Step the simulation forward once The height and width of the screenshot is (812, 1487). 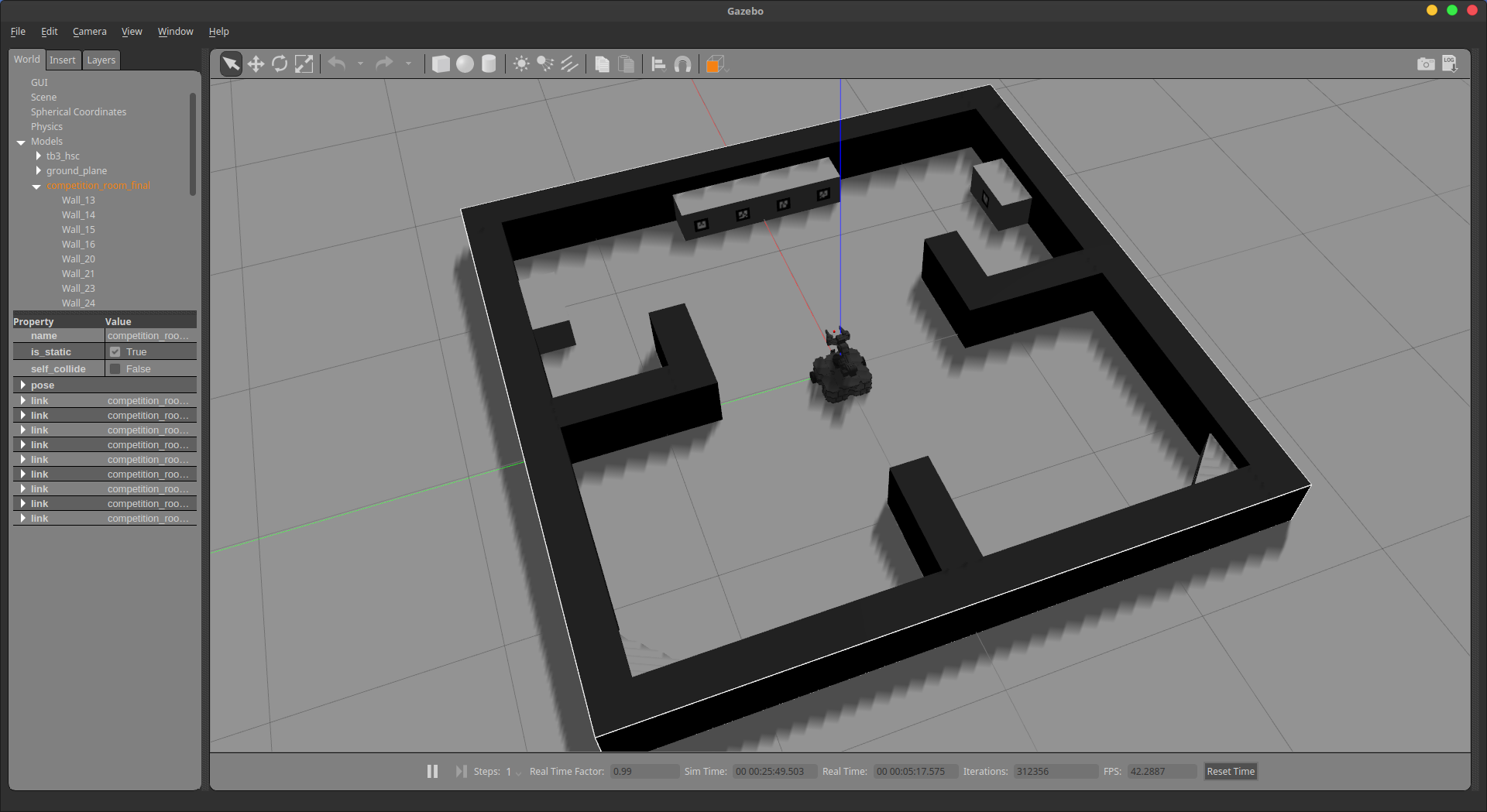461,772
